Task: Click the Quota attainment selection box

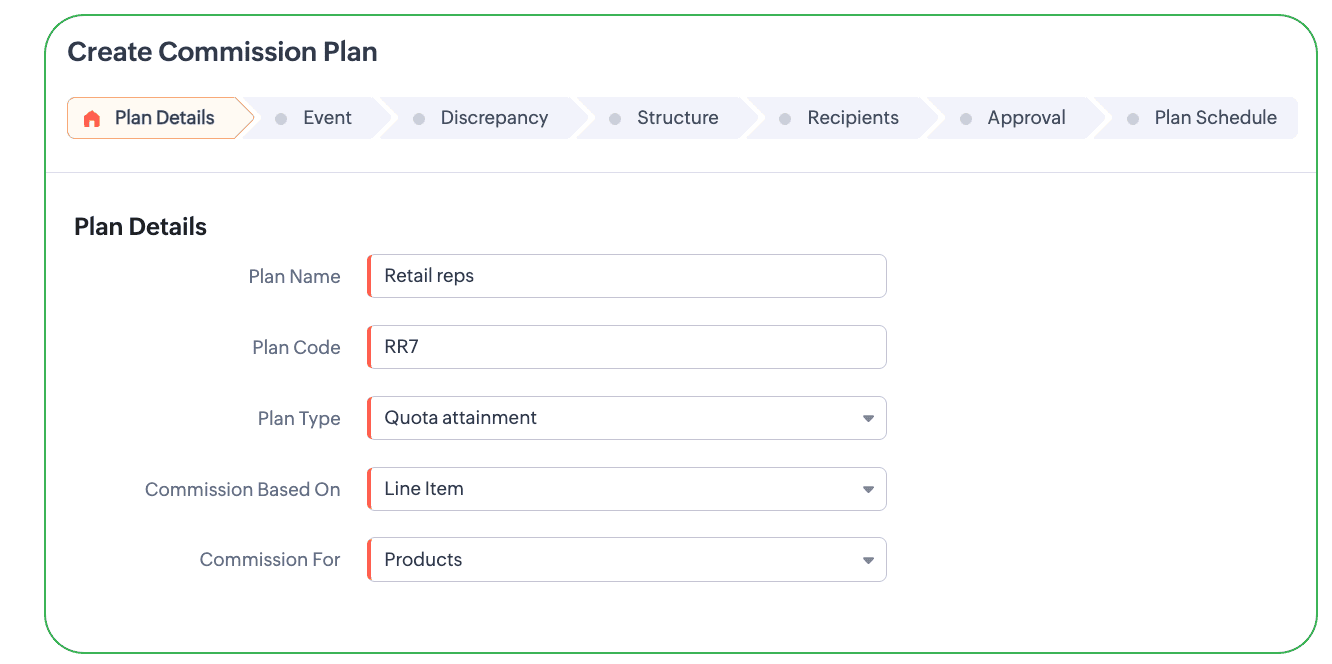Action: [x=627, y=418]
